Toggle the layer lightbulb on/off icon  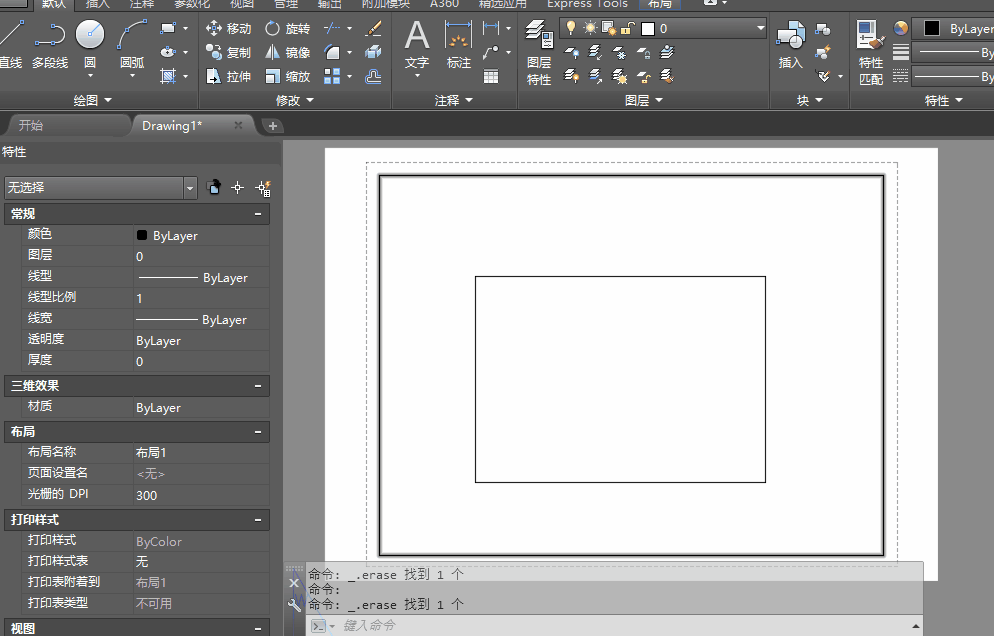point(571,29)
